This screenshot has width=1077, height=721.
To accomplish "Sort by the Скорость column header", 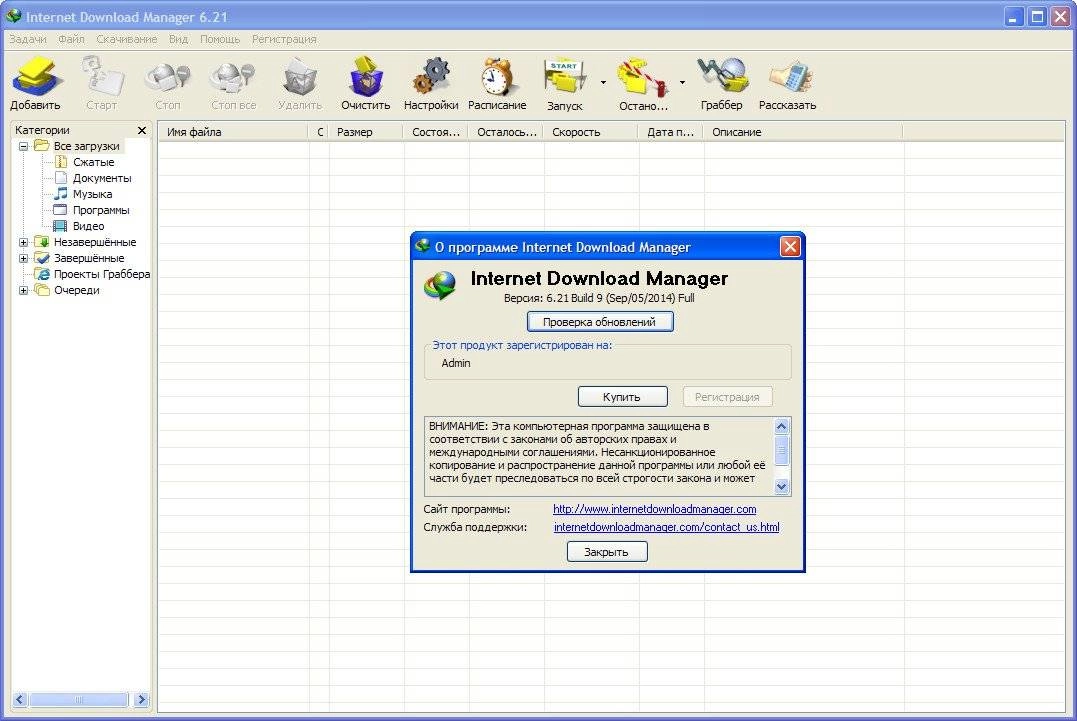I will click(591, 132).
